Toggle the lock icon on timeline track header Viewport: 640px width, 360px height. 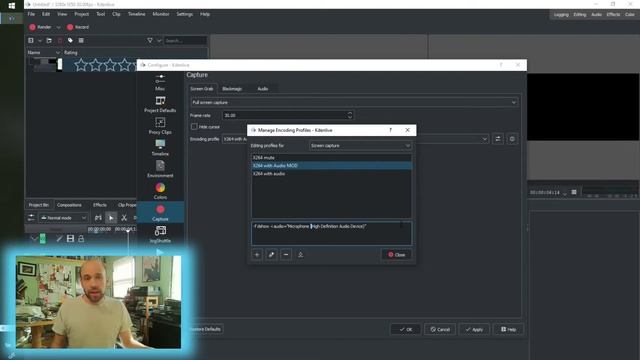click(81, 239)
